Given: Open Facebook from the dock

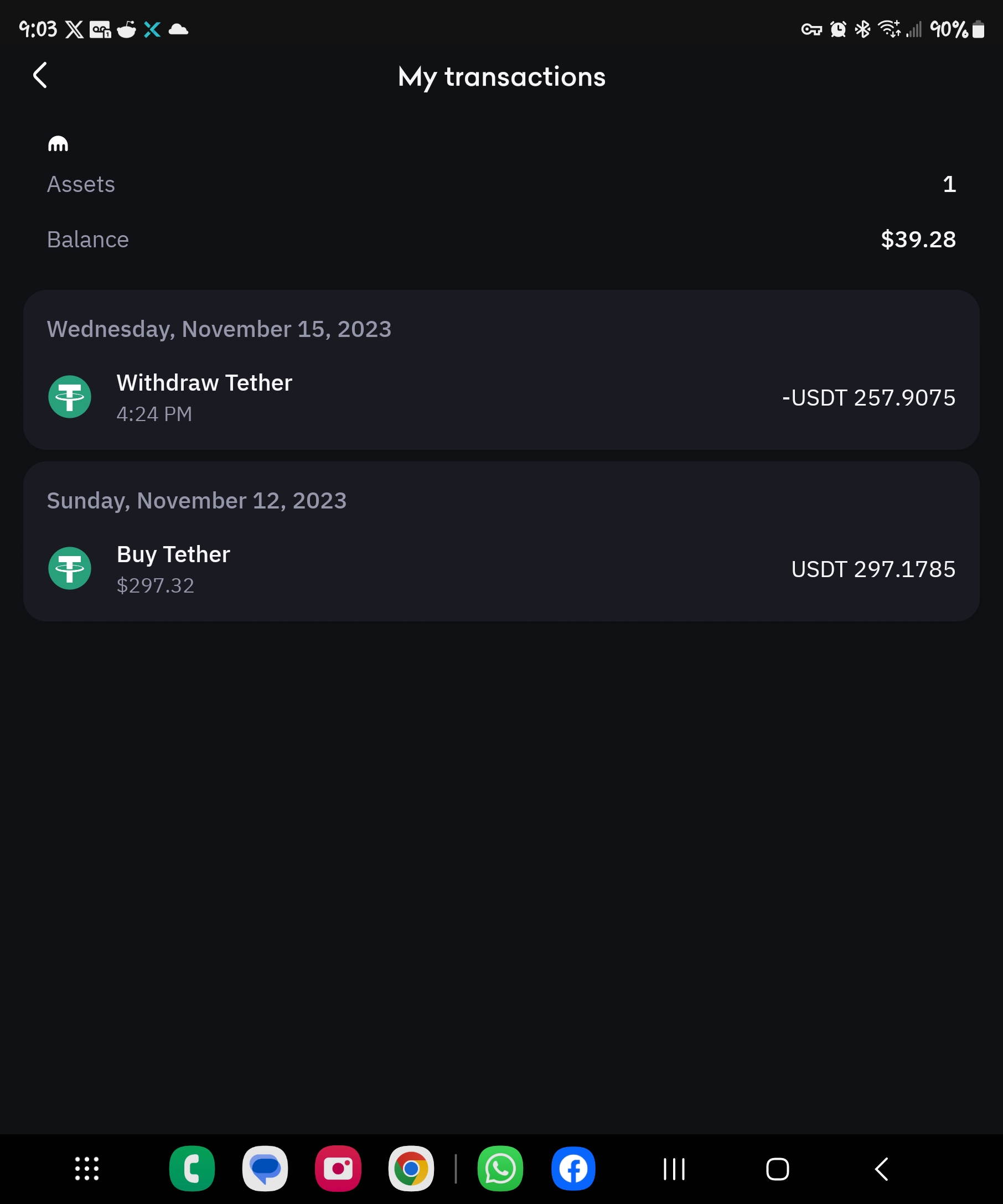Looking at the screenshot, I should [573, 1169].
